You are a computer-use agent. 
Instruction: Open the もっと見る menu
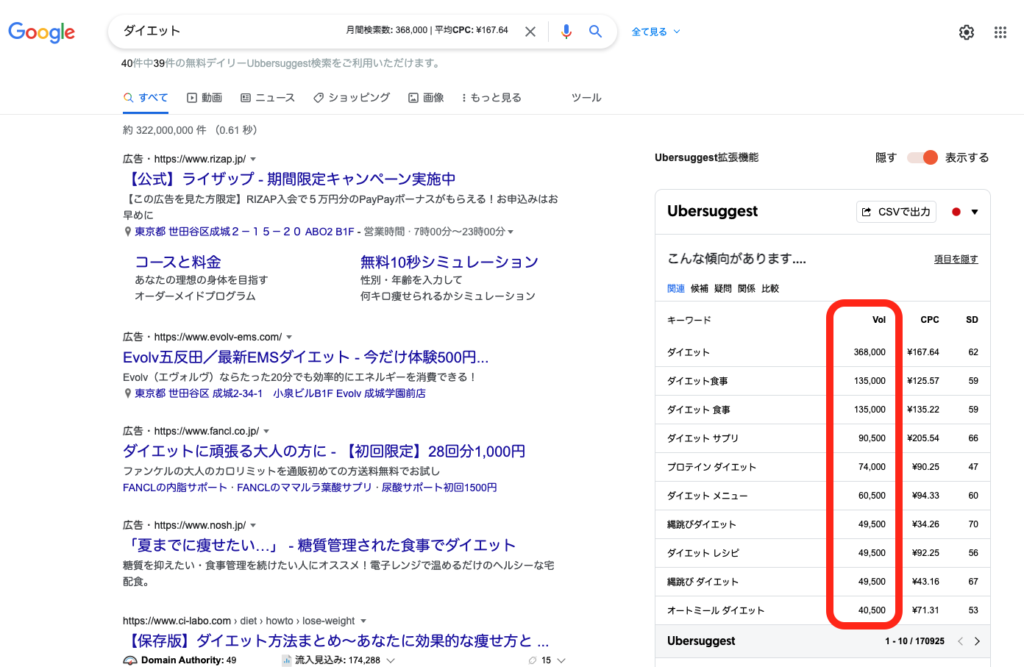[x=491, y=97]
